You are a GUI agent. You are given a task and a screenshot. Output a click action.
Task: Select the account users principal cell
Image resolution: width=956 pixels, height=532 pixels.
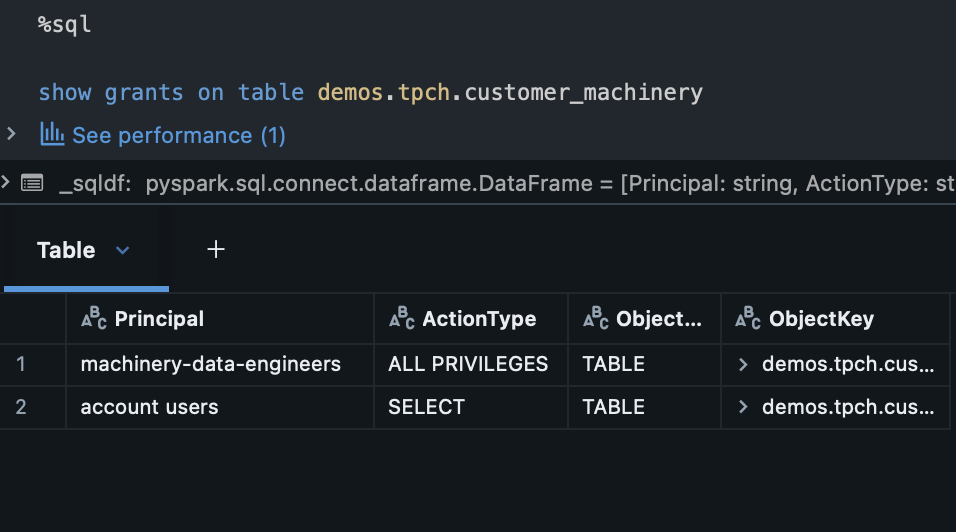pos(149,407)
